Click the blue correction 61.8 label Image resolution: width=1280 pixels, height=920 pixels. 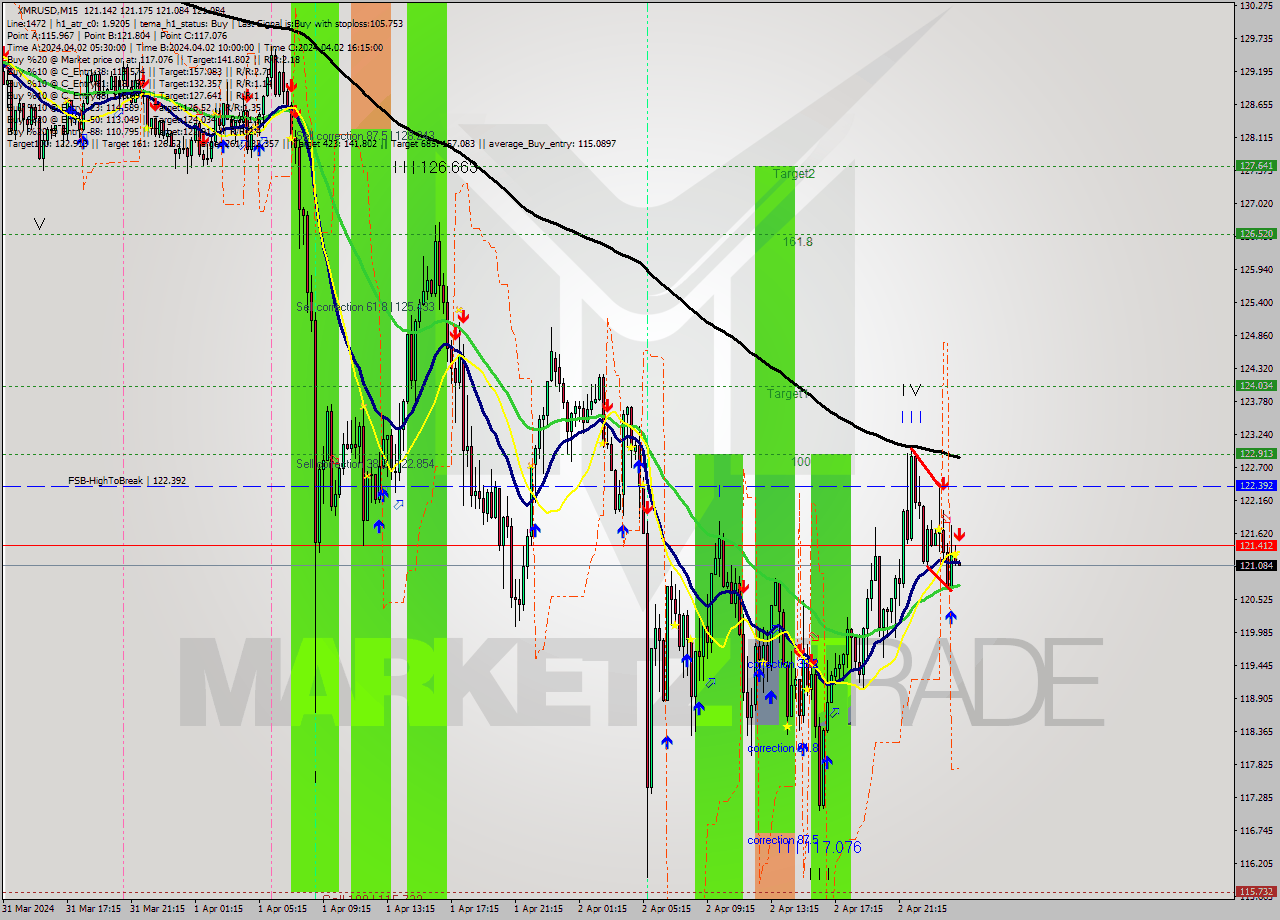[x=782, y=748]
